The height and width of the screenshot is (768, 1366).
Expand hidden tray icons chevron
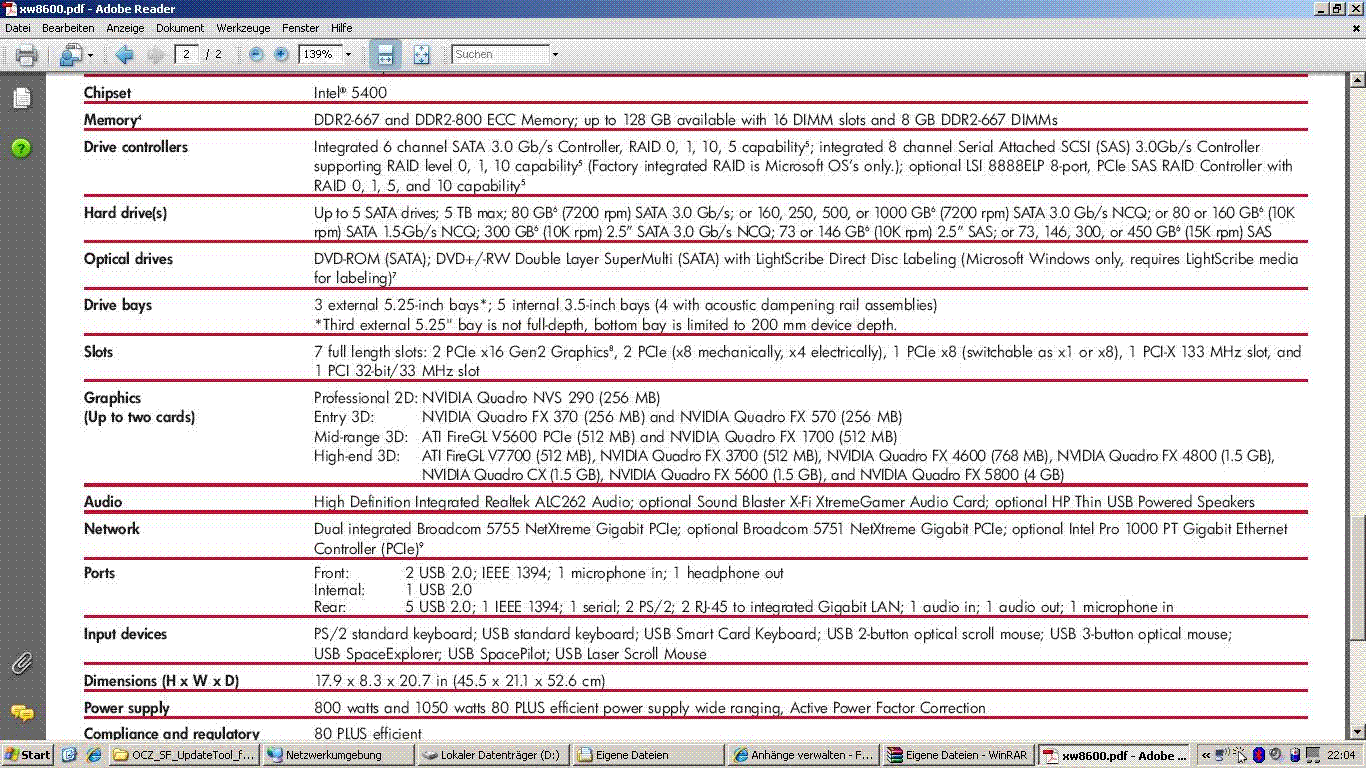click(x=1206, y=755)
